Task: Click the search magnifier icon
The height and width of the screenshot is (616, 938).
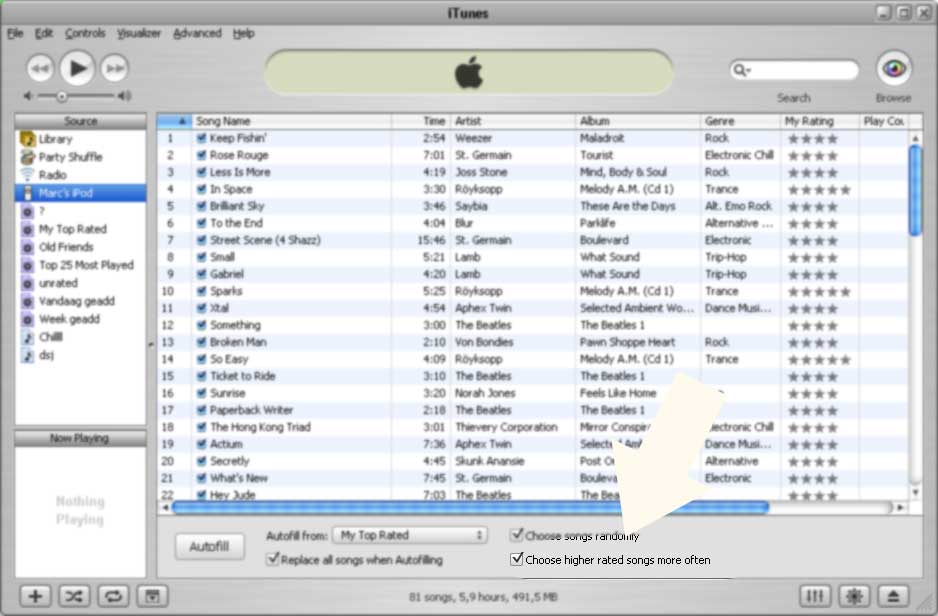Action: [739, 70]
